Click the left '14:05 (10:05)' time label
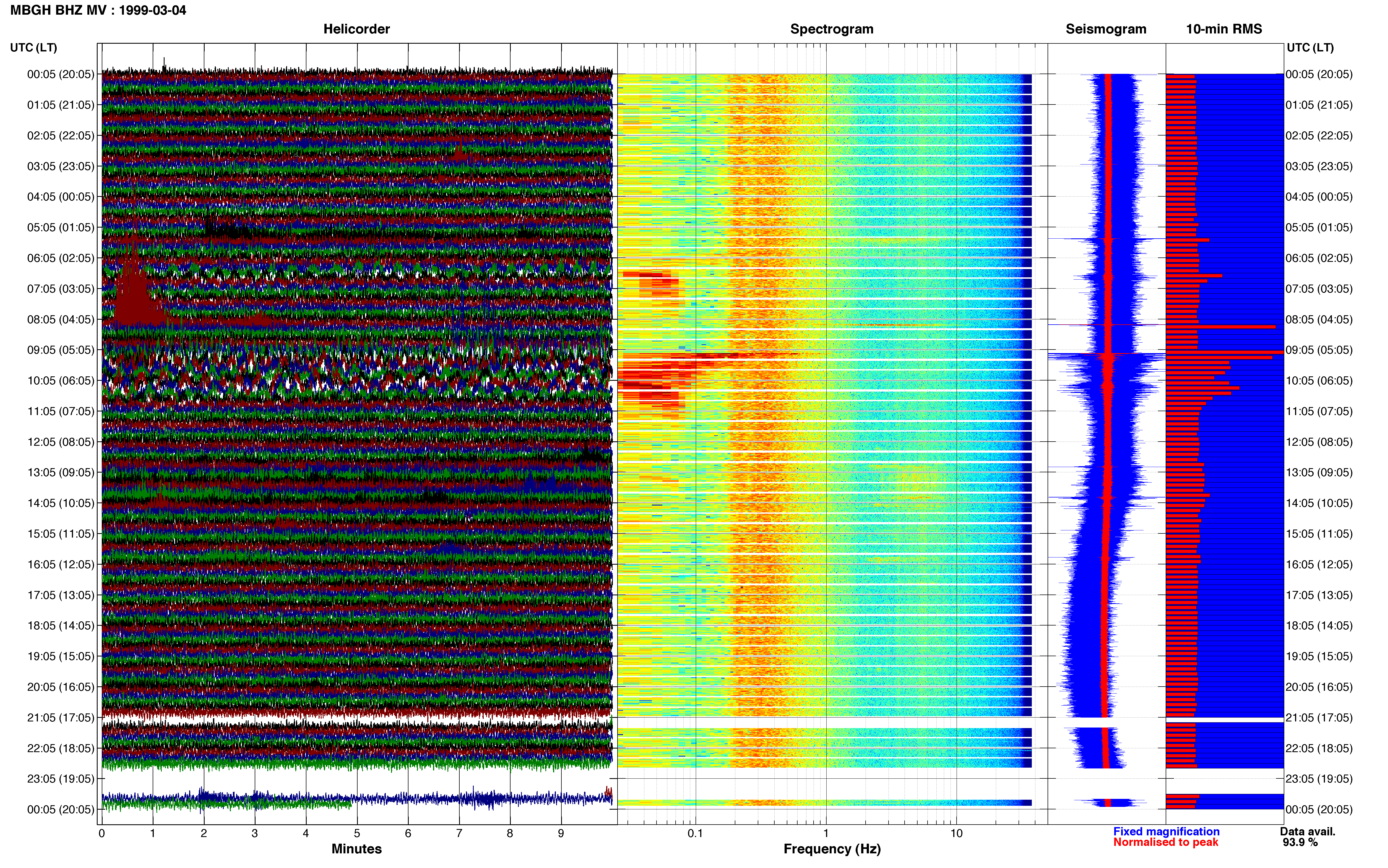The image size is (1388, 868). (x=60, y=503)
